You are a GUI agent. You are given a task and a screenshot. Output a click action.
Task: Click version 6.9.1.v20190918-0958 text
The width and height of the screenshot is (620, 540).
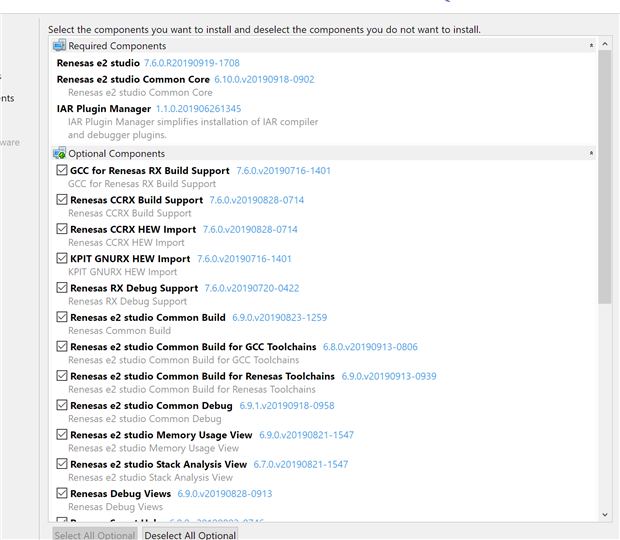click(287, 406)
